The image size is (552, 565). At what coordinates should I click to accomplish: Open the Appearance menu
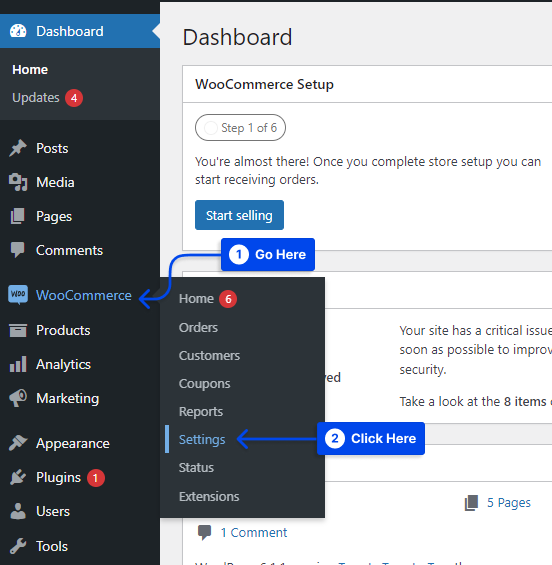(x=73, y=443)
